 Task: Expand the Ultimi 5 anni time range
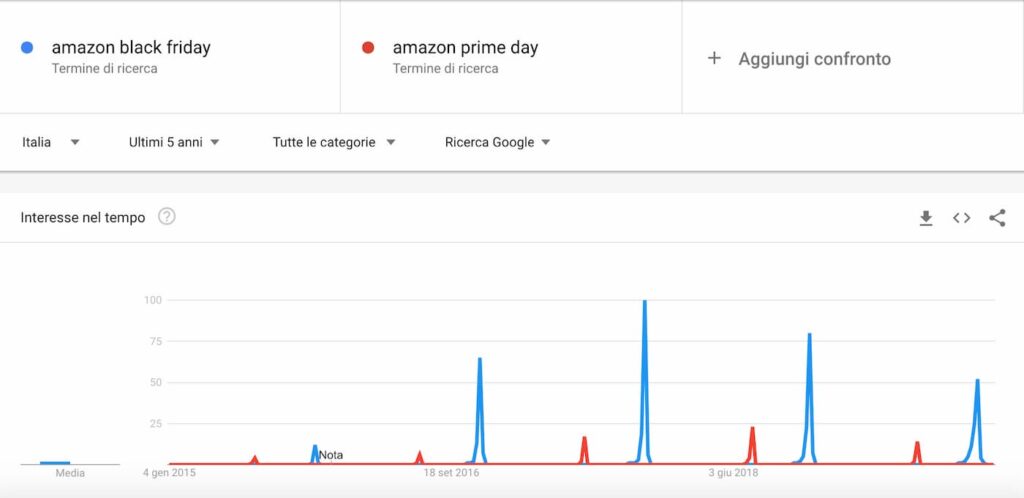[x=174, y=142]
